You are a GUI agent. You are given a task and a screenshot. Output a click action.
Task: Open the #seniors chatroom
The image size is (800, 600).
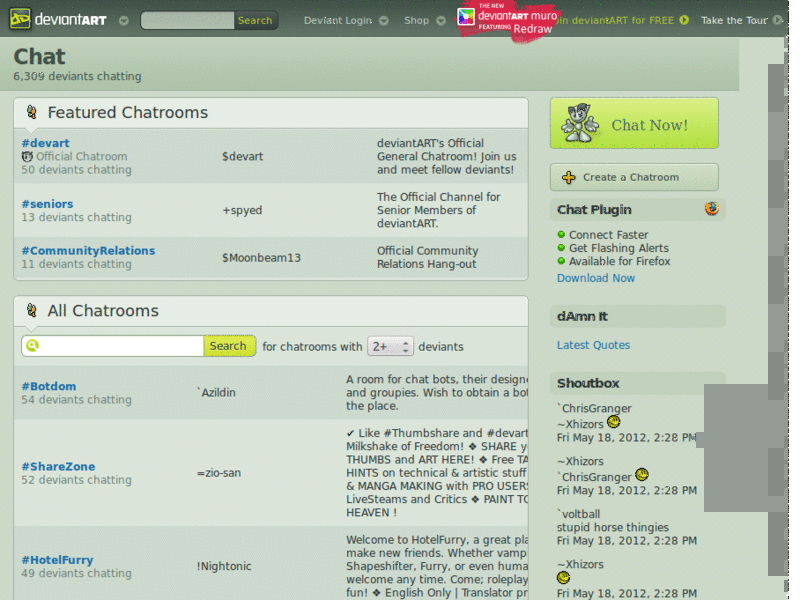[47, 204]
